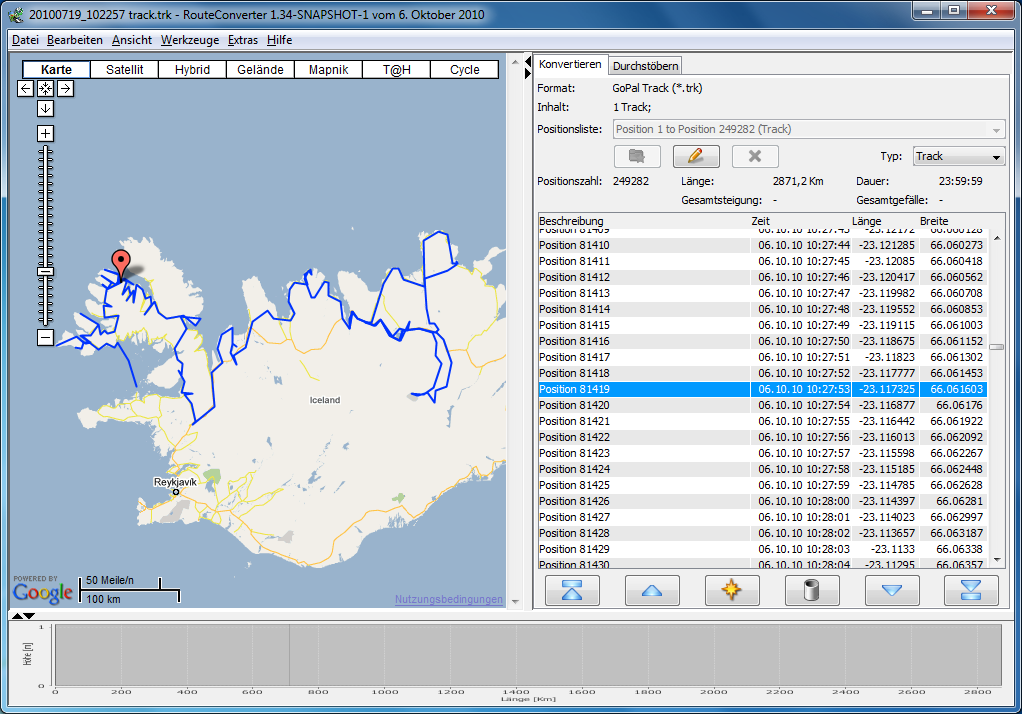Switch to the Durchstöbern tab
1022x714 pixels.
pyautogui.click(x=646, y=66)
